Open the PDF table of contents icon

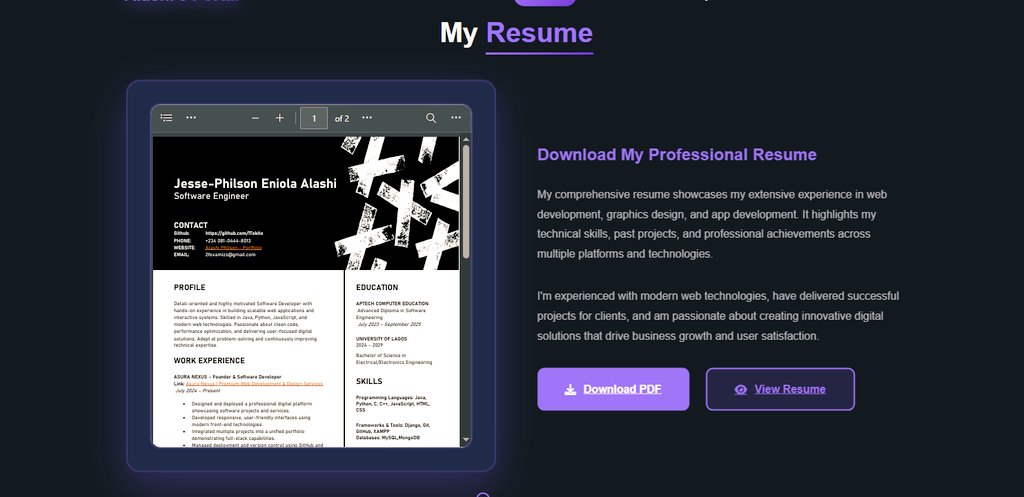click(x=167, y=118)
